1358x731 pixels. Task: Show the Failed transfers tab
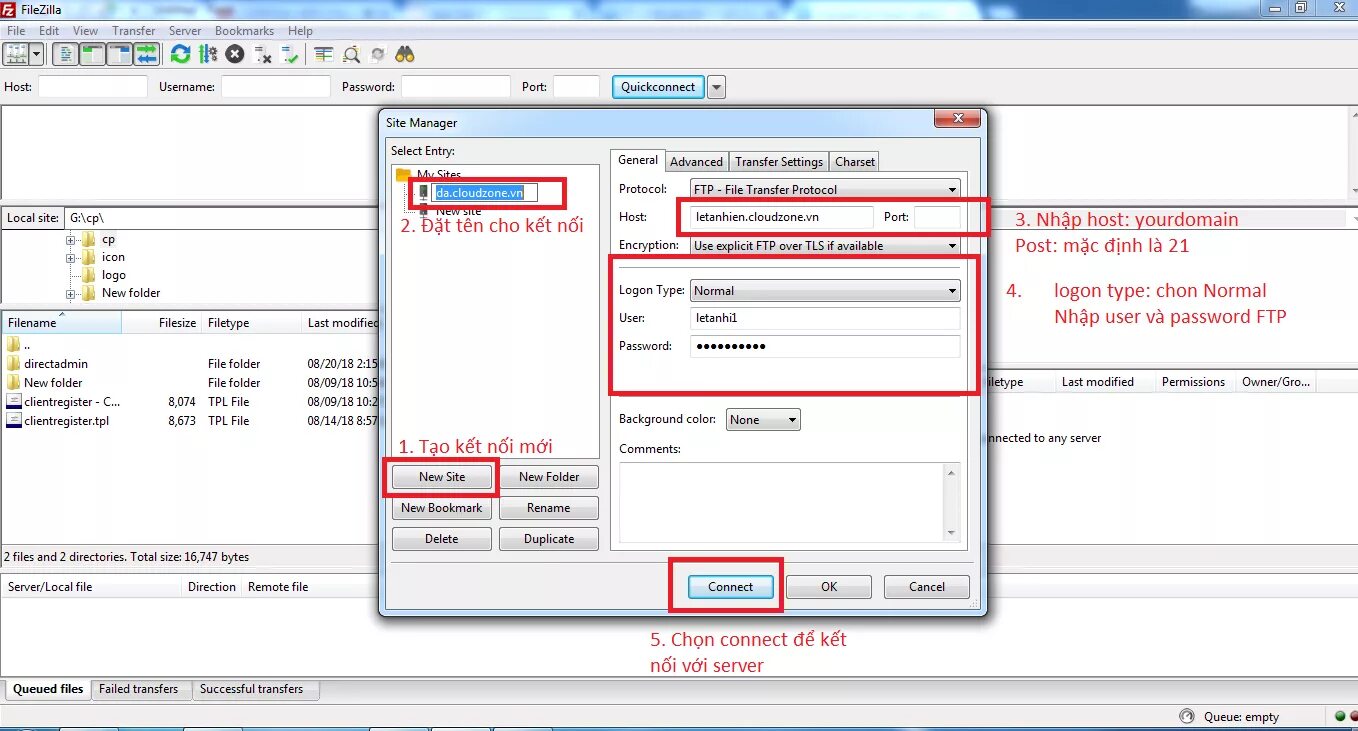pos(139,689)
